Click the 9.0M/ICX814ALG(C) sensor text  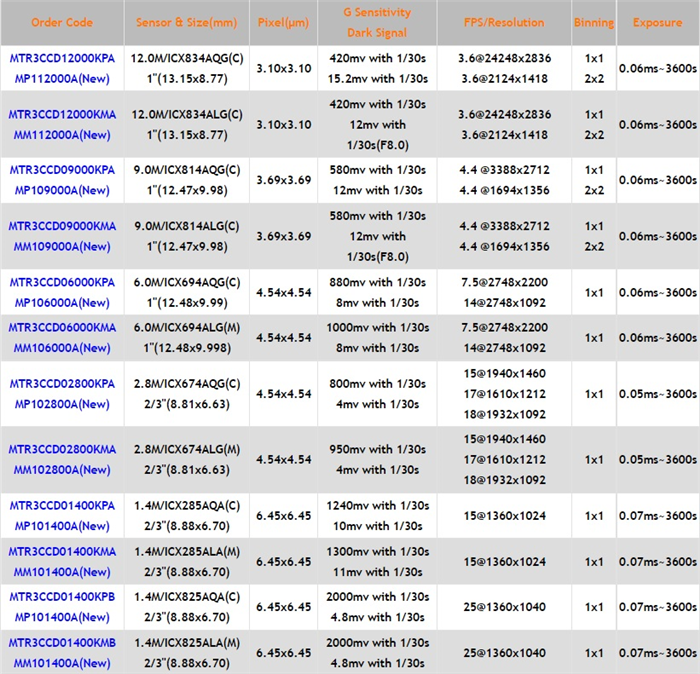tap(187, 226)
